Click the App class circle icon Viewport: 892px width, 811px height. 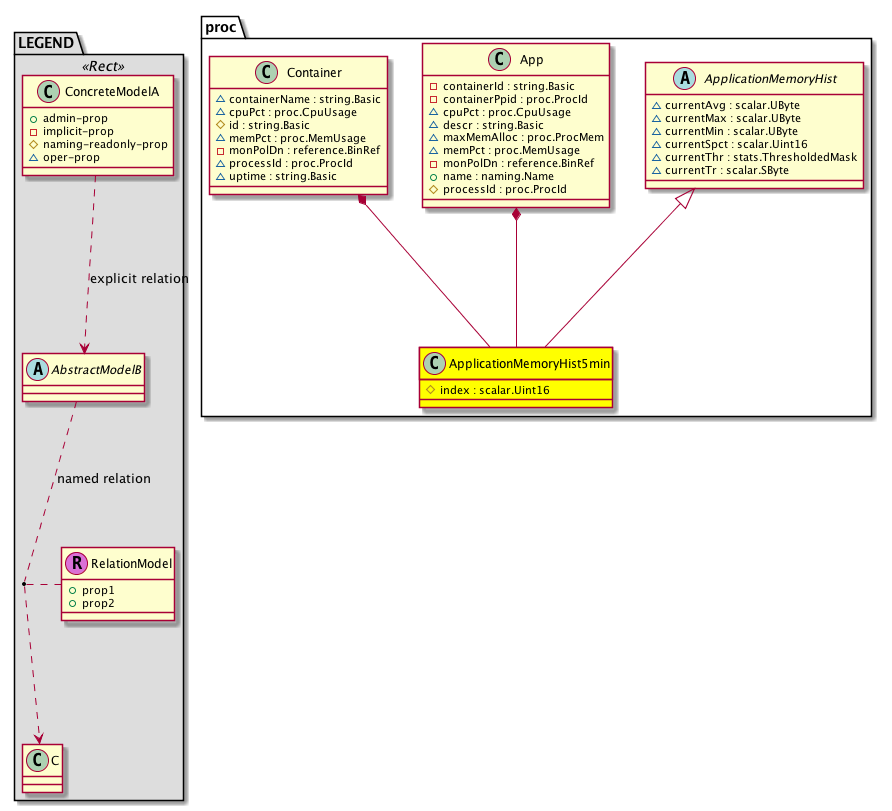click(500, 59)
